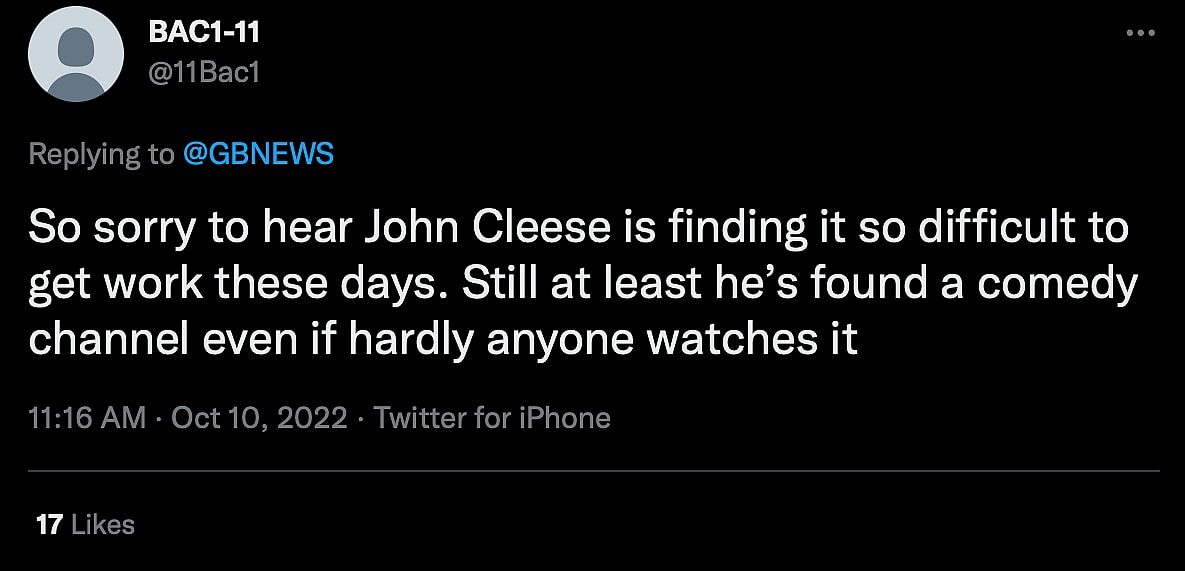Click the divider line above the likes
This screenshot has height=571, width=1185.
pos(592,470)
